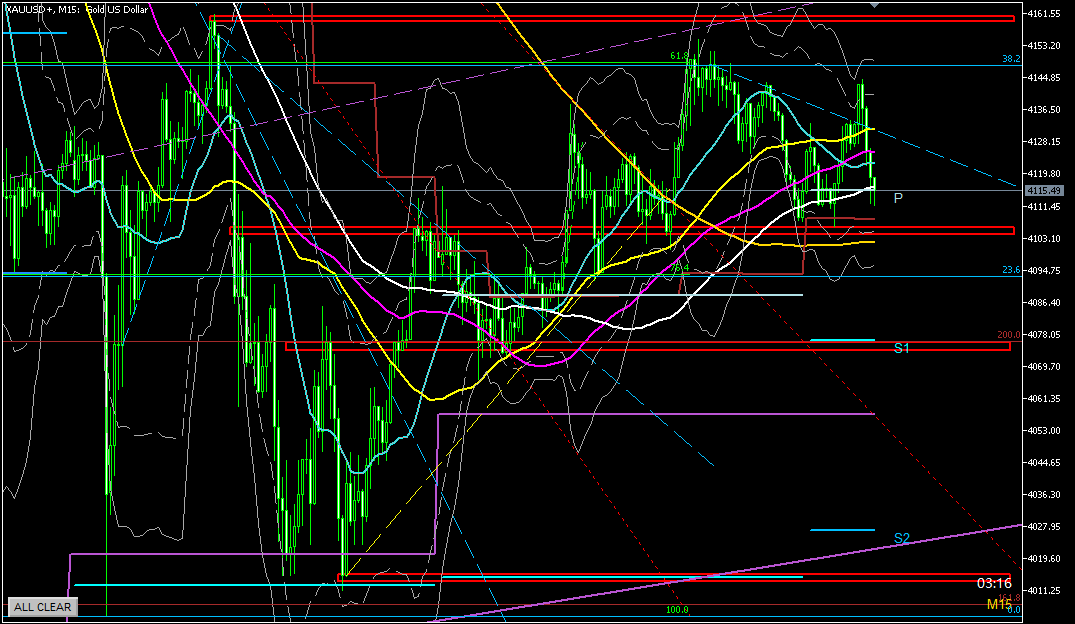Select the blue 38.2 Fibonacci level label
This screenshot has height=624, width=1075.
1010,59
